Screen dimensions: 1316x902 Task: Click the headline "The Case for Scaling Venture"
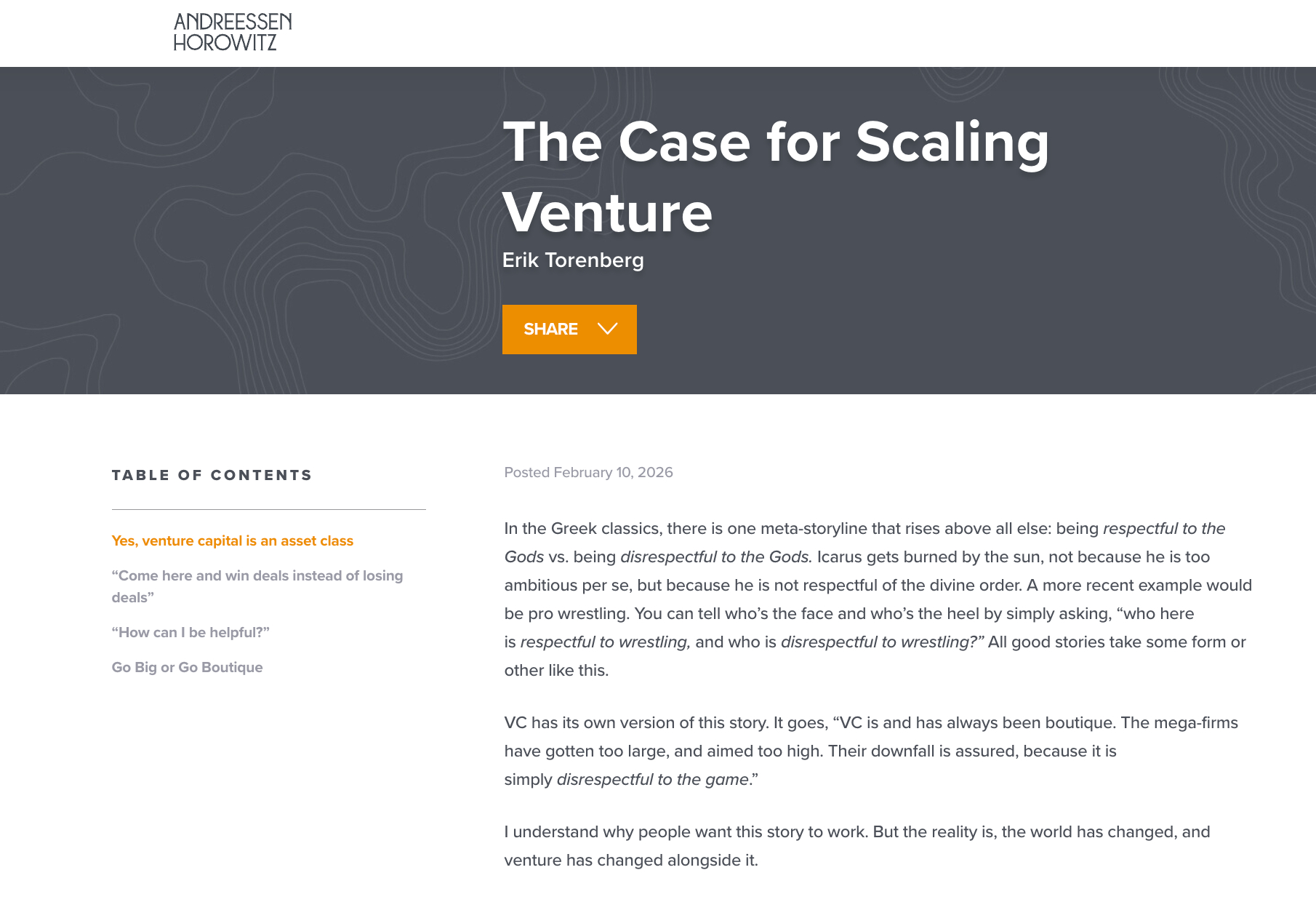tap(775, 177)
